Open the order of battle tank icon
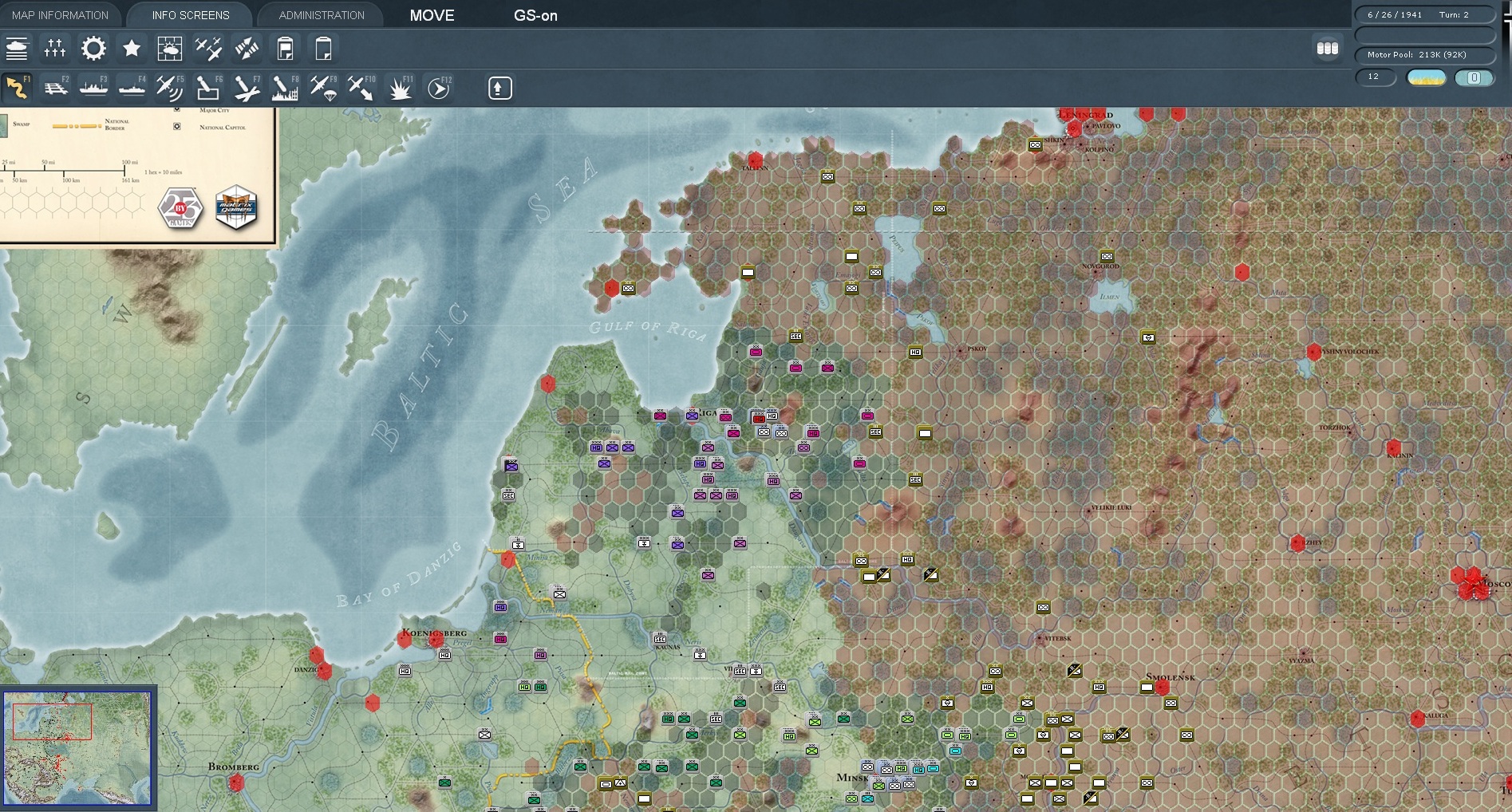Screen dimensions: 1512x812 coord(17,49)
